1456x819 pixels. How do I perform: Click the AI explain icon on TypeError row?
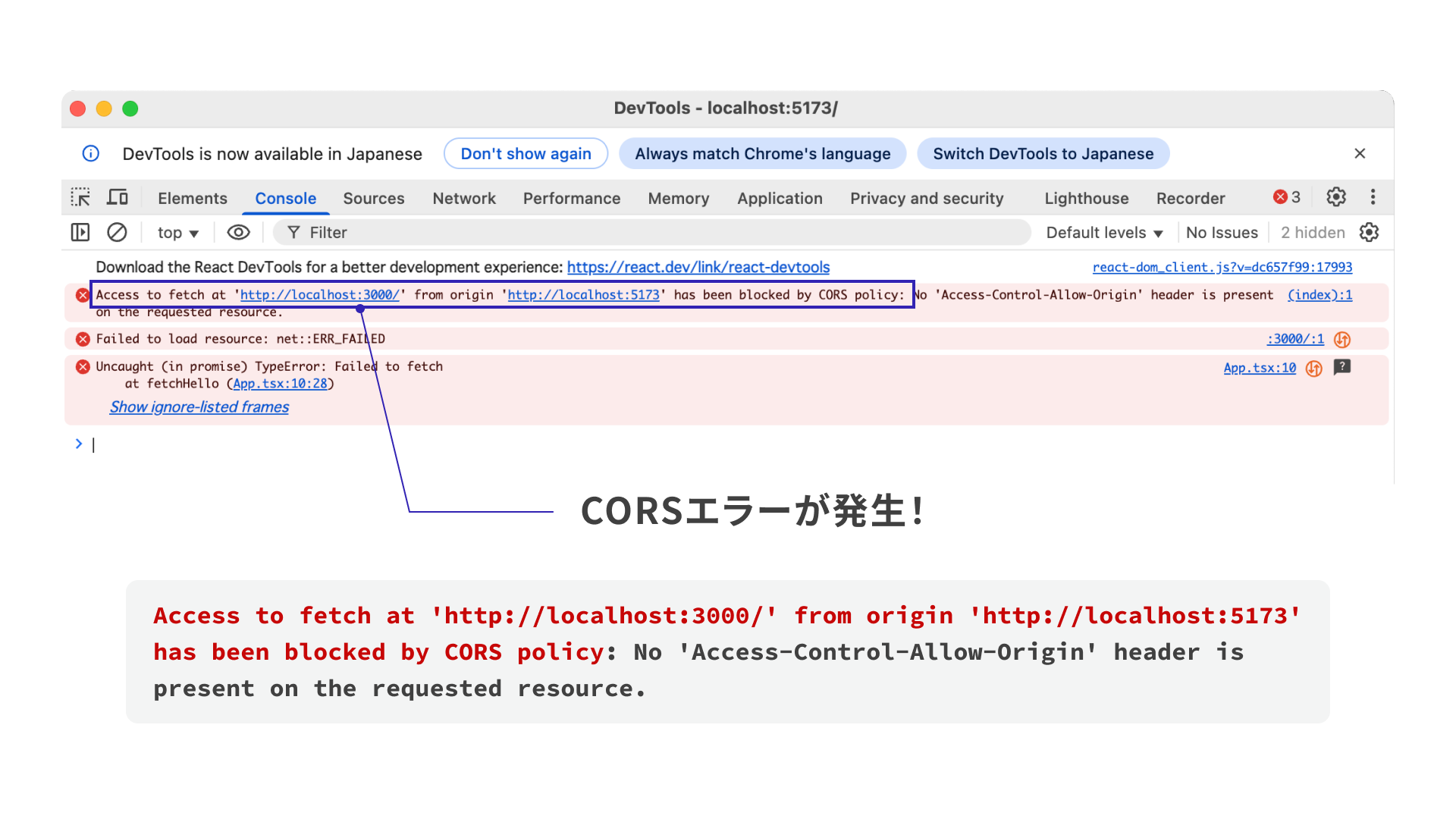pos(1342,367)
